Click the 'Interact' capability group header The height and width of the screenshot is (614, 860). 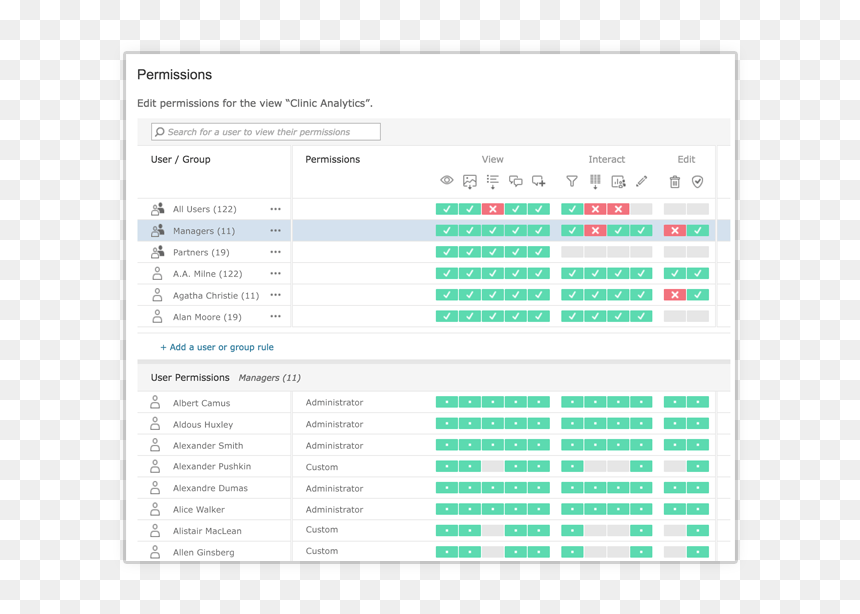[607, 159]
